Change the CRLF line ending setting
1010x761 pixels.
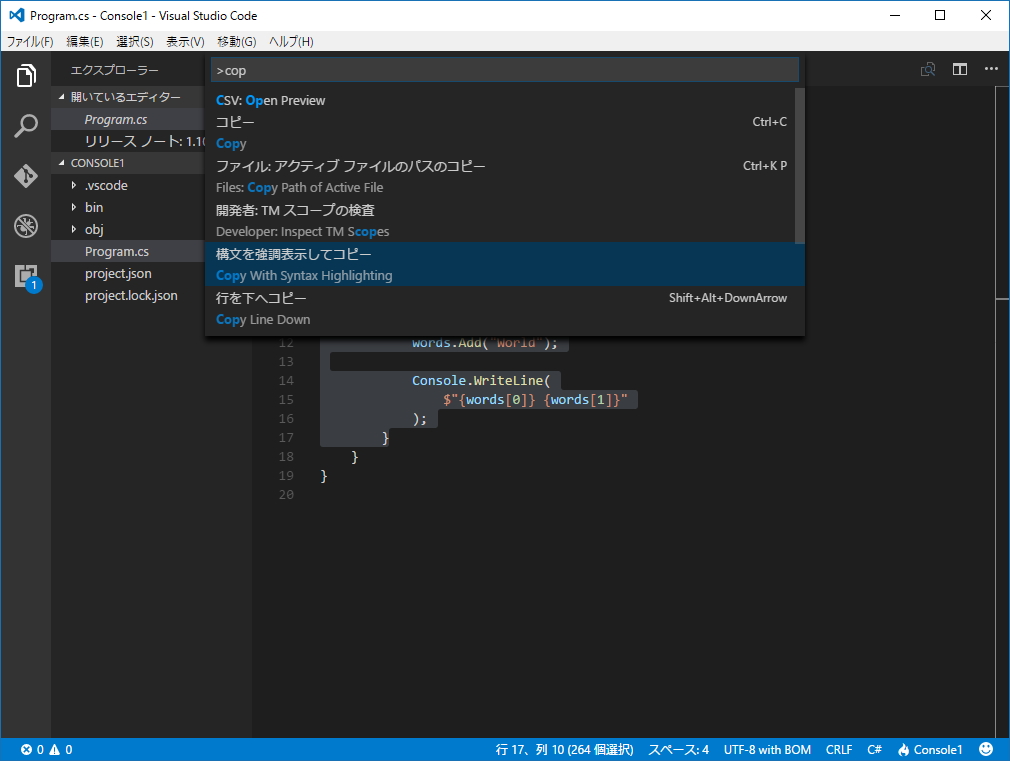(x=839, y=749)
